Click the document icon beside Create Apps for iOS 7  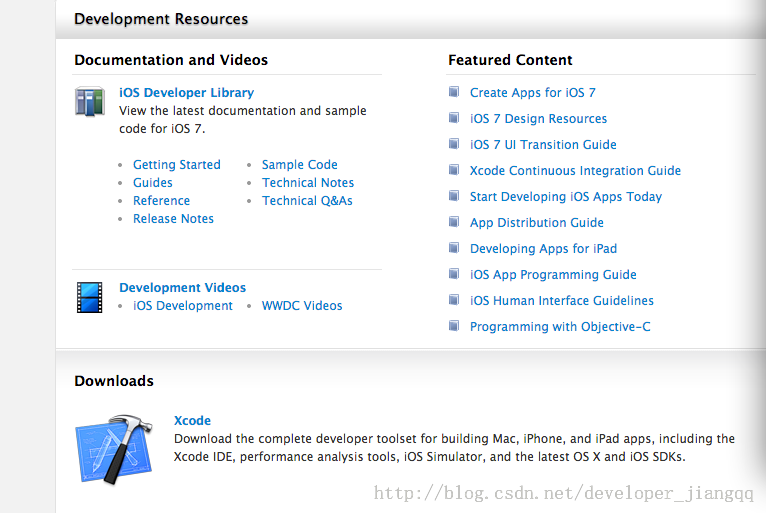(454, 93)
